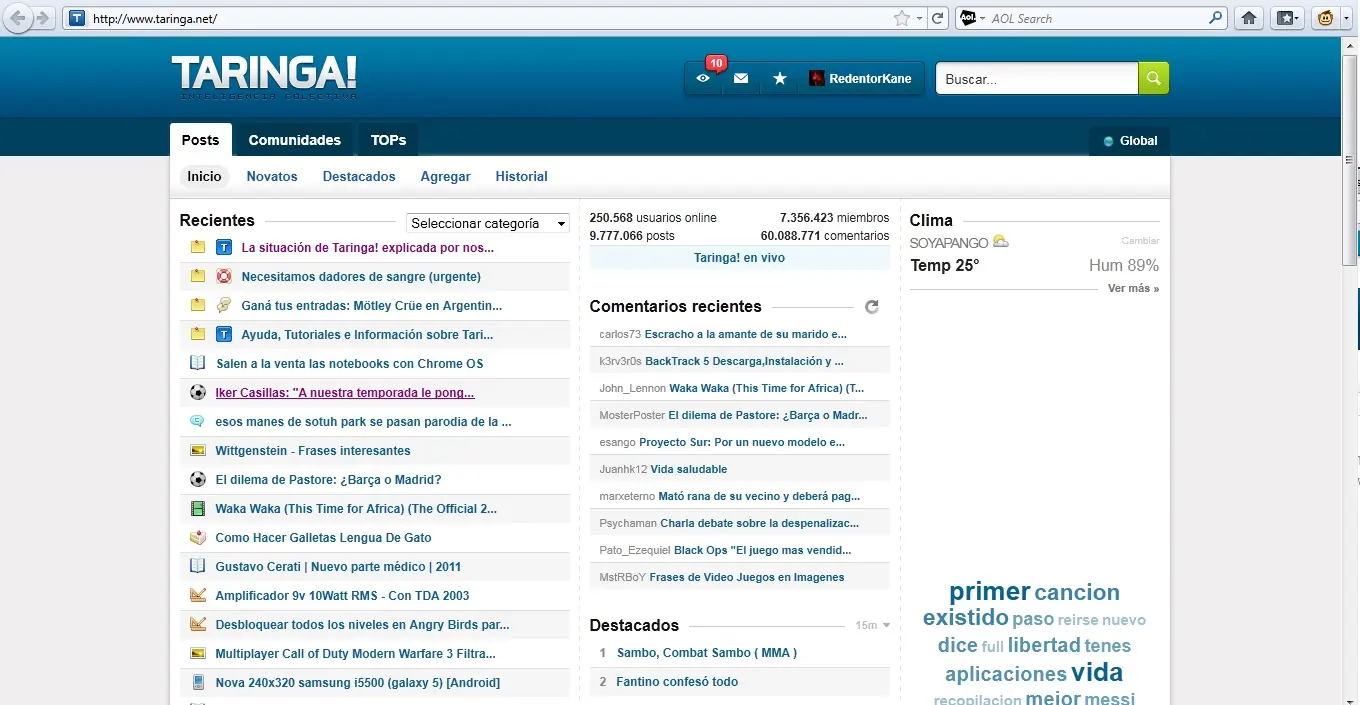1360x705 pixels.
Task: Click the browser Back arrow
Action: 17,18
